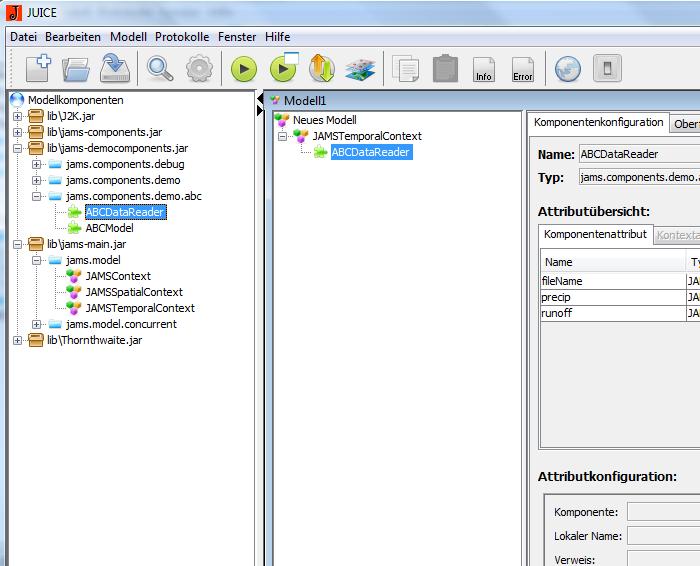The image size is (700, 566).
Task: Run the model with green play button
Action: click(244, 69)
